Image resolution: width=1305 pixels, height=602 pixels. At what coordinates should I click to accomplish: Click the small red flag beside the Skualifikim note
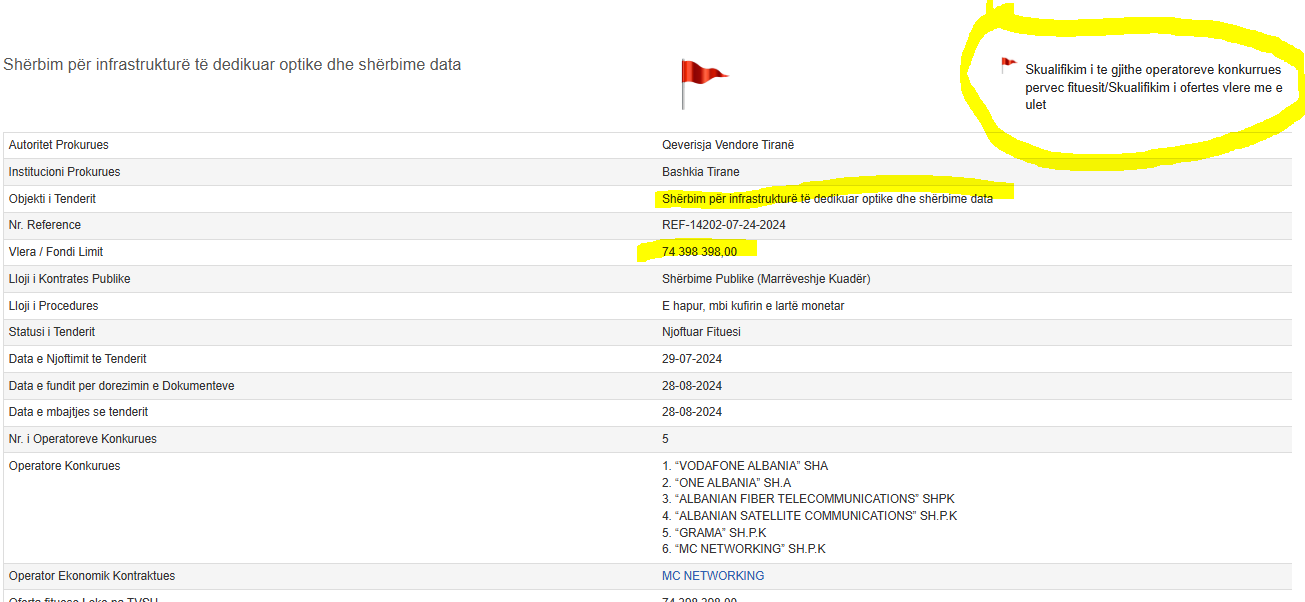[x=1008, y=66]
